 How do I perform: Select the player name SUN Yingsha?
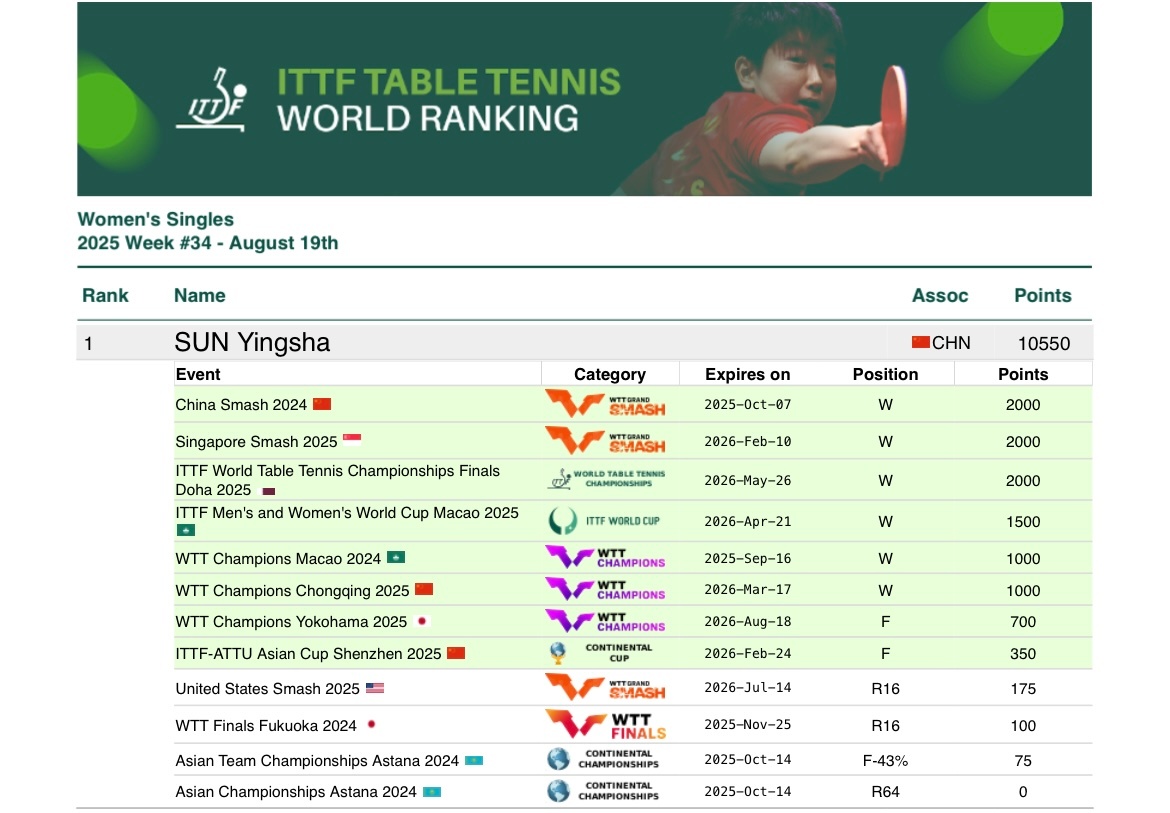pos(252,342)
